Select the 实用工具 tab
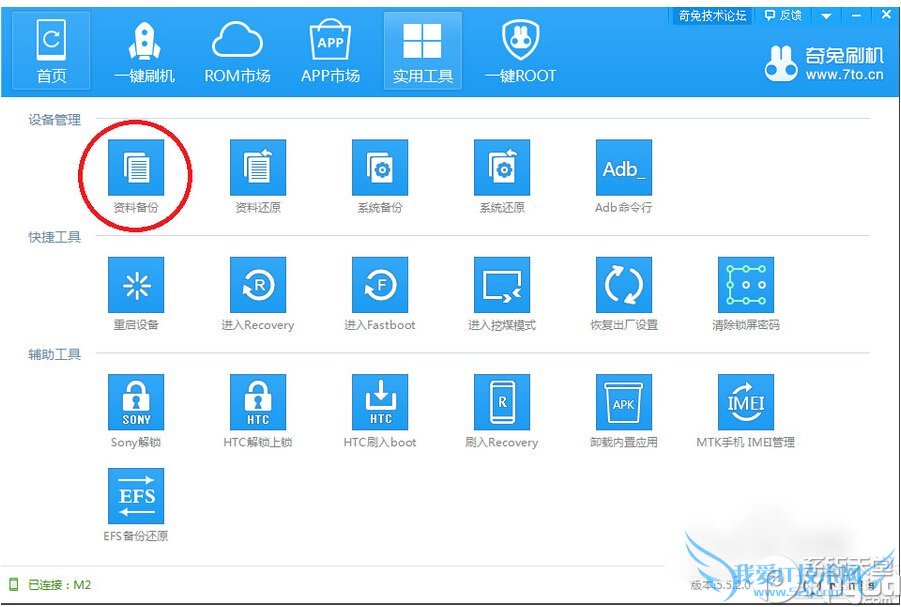The image size is (901, 607). click(422, 51)
